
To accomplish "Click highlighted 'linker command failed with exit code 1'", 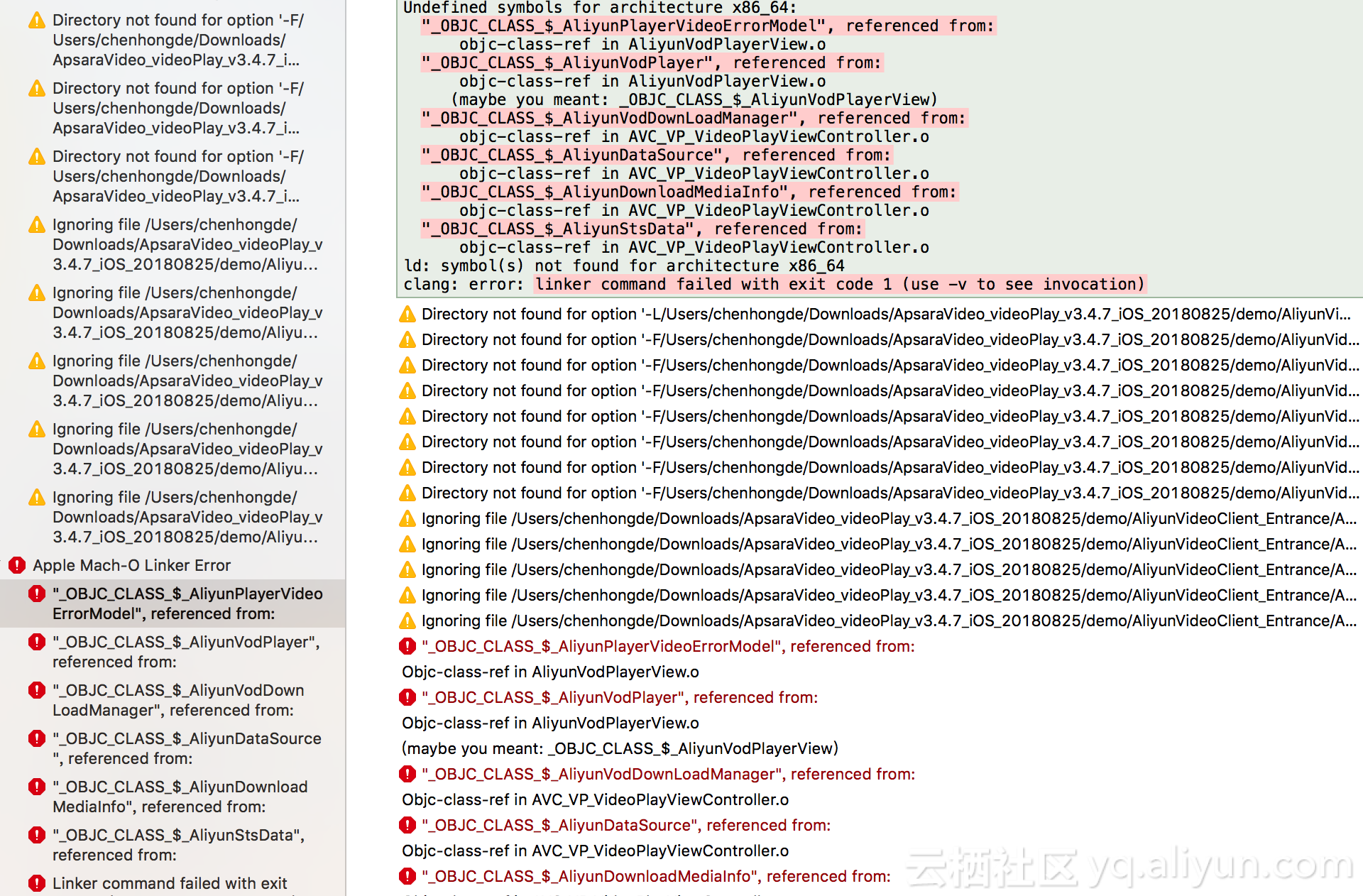I will [x=840, y=285].
